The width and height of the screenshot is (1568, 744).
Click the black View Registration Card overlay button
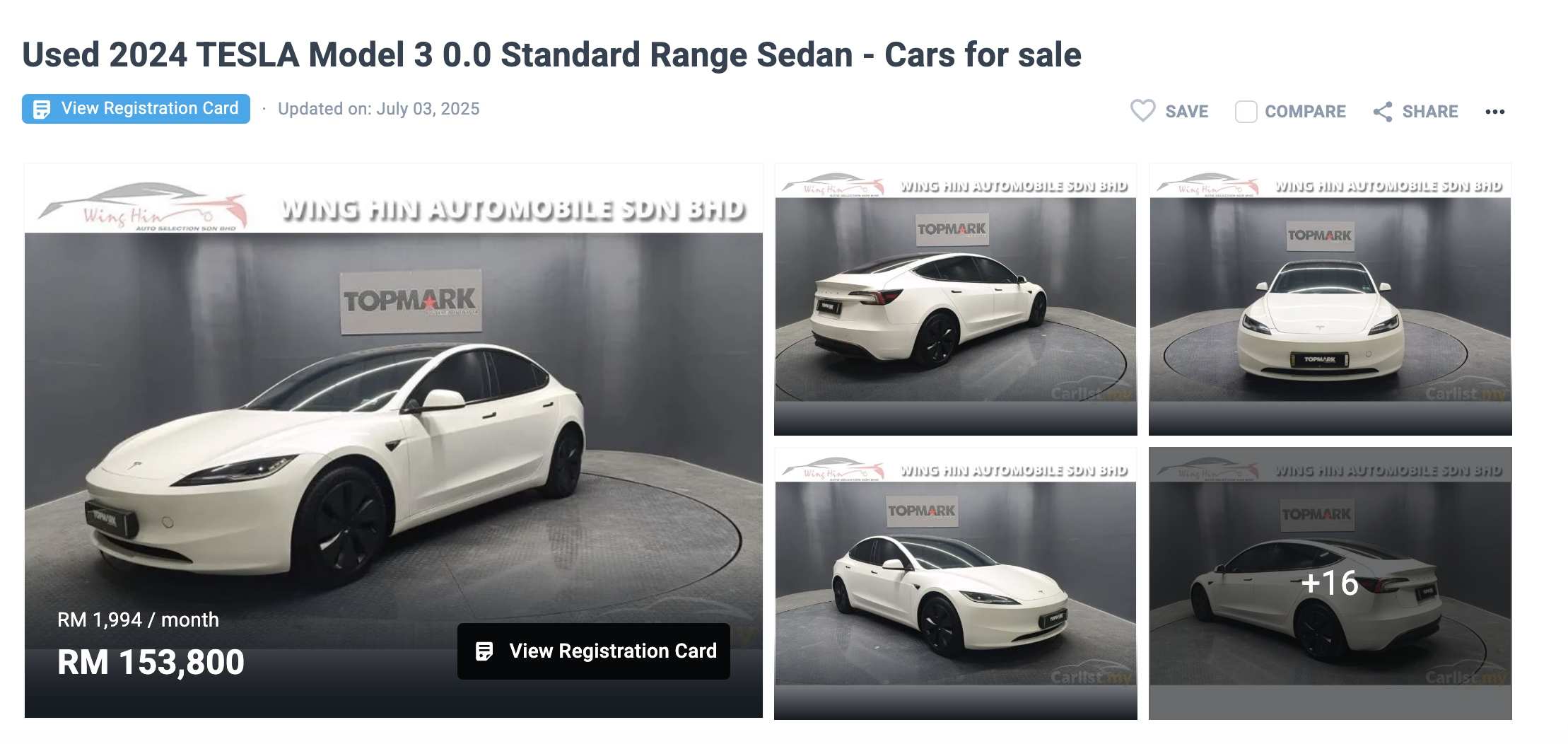point(593,651)
